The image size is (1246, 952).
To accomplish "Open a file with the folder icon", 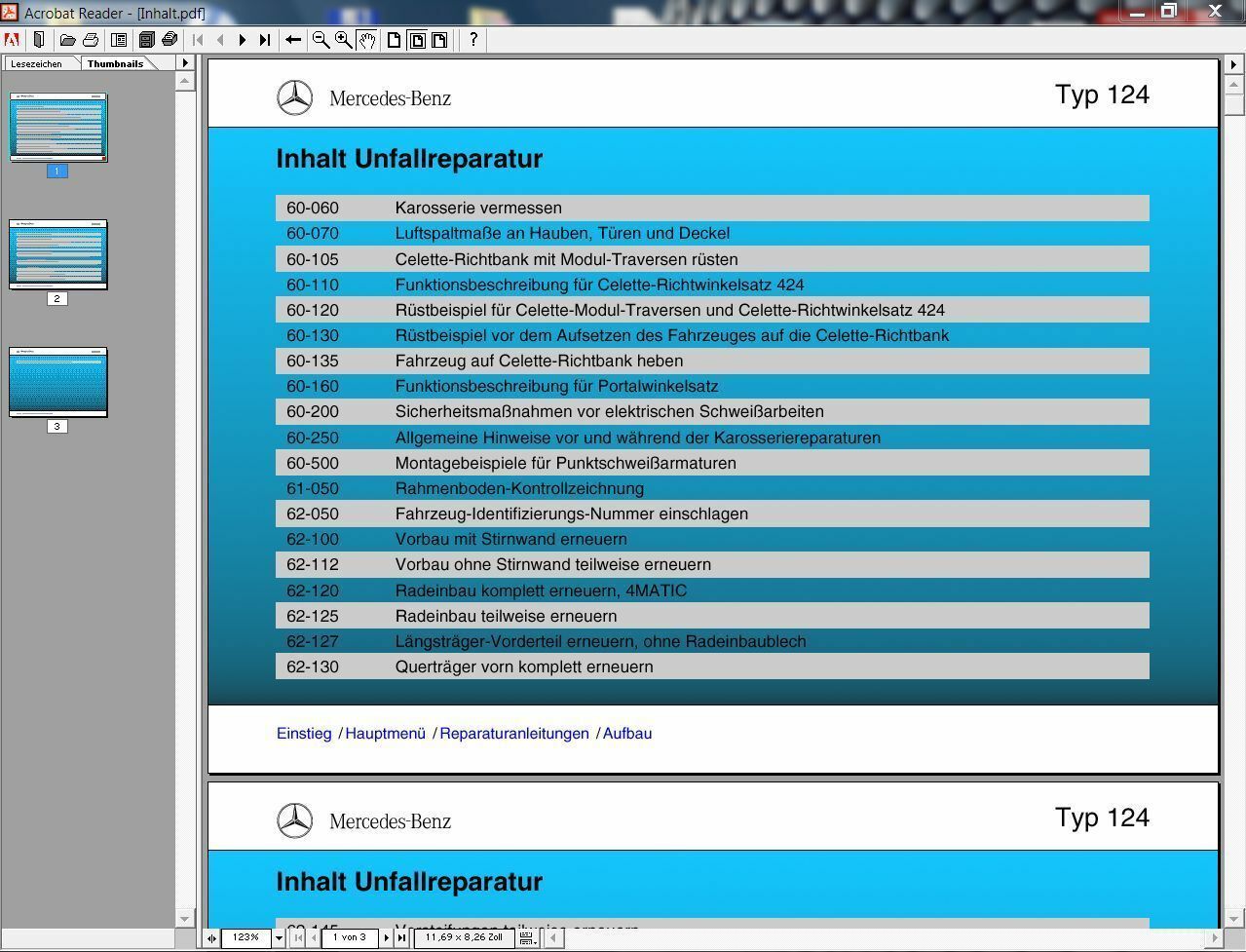I will tap(67, 40).
